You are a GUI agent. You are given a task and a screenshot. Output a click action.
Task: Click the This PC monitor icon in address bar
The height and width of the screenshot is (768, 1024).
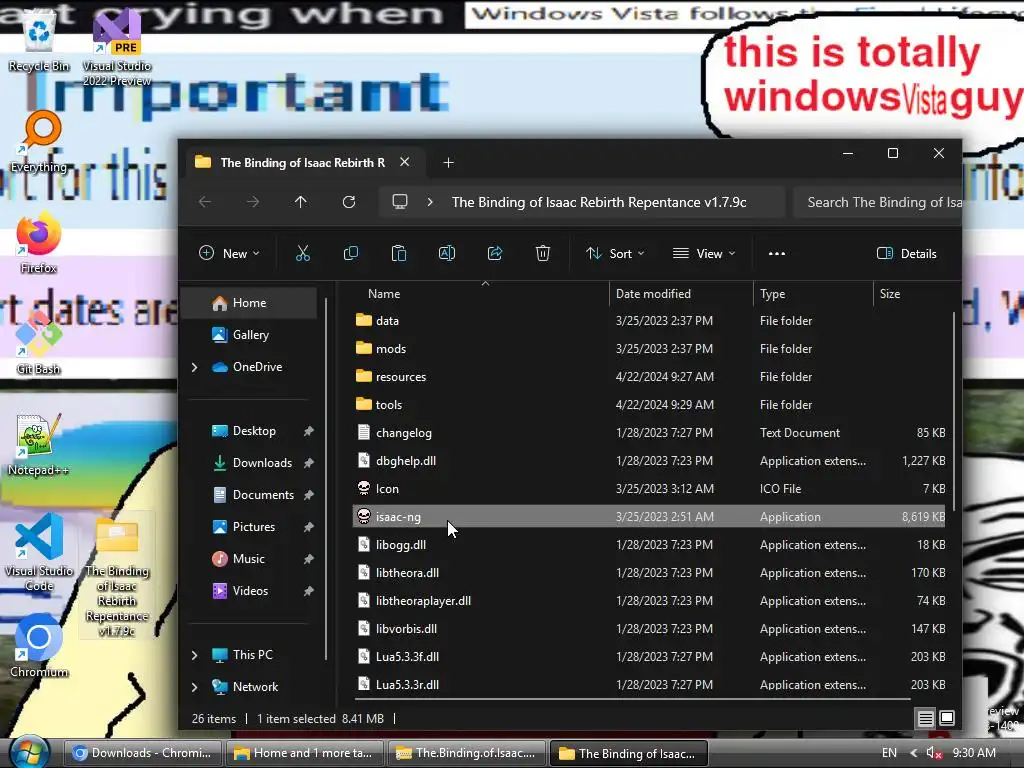pyautogui.click(x=400, y=202)
